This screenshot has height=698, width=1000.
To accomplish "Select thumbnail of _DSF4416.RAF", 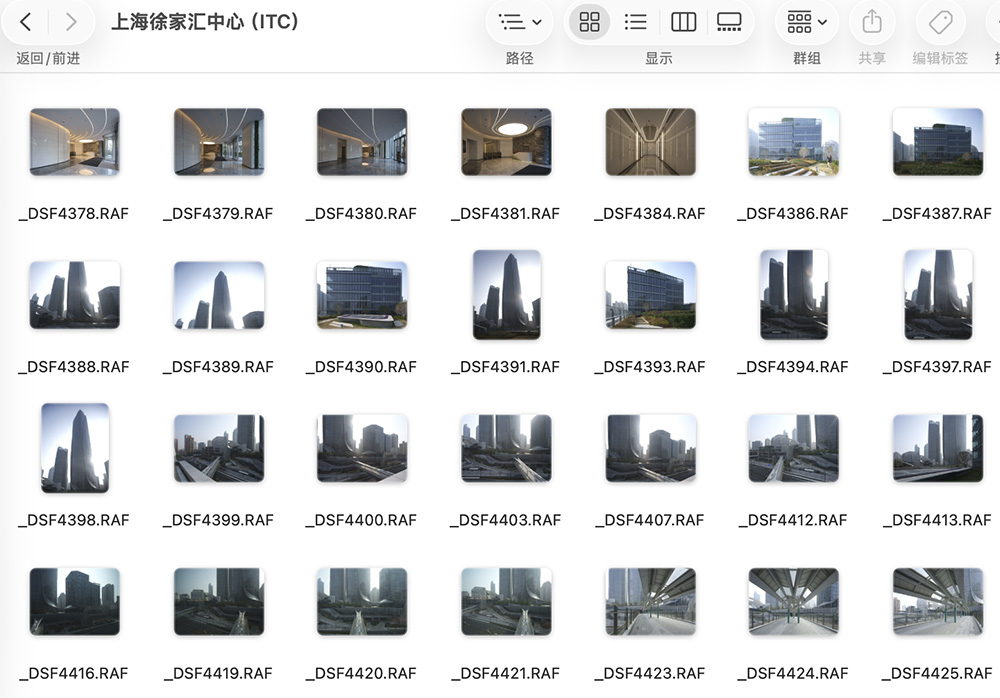I will pyautogui.click(x=75, y=601).
